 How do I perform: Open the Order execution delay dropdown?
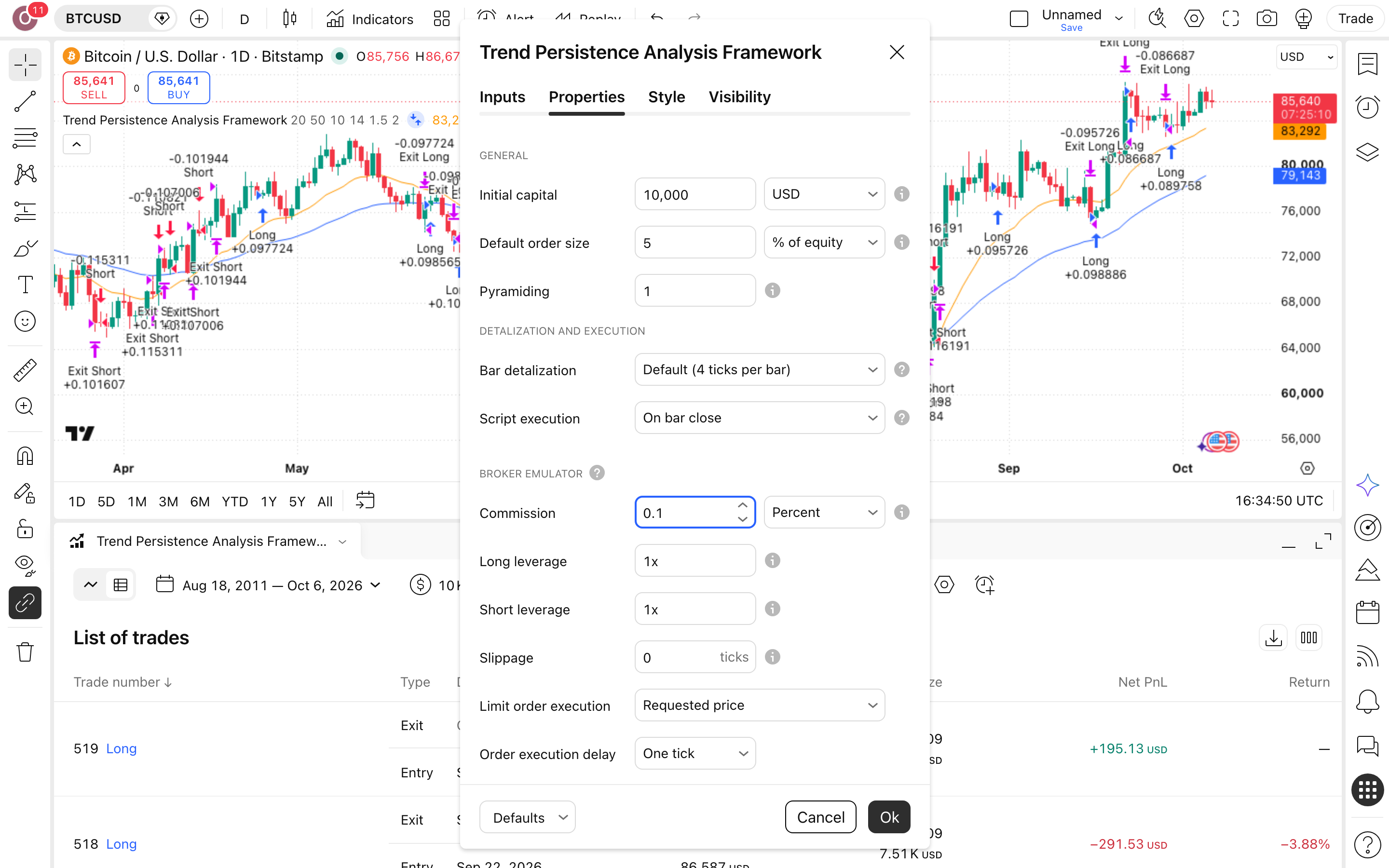695,753
